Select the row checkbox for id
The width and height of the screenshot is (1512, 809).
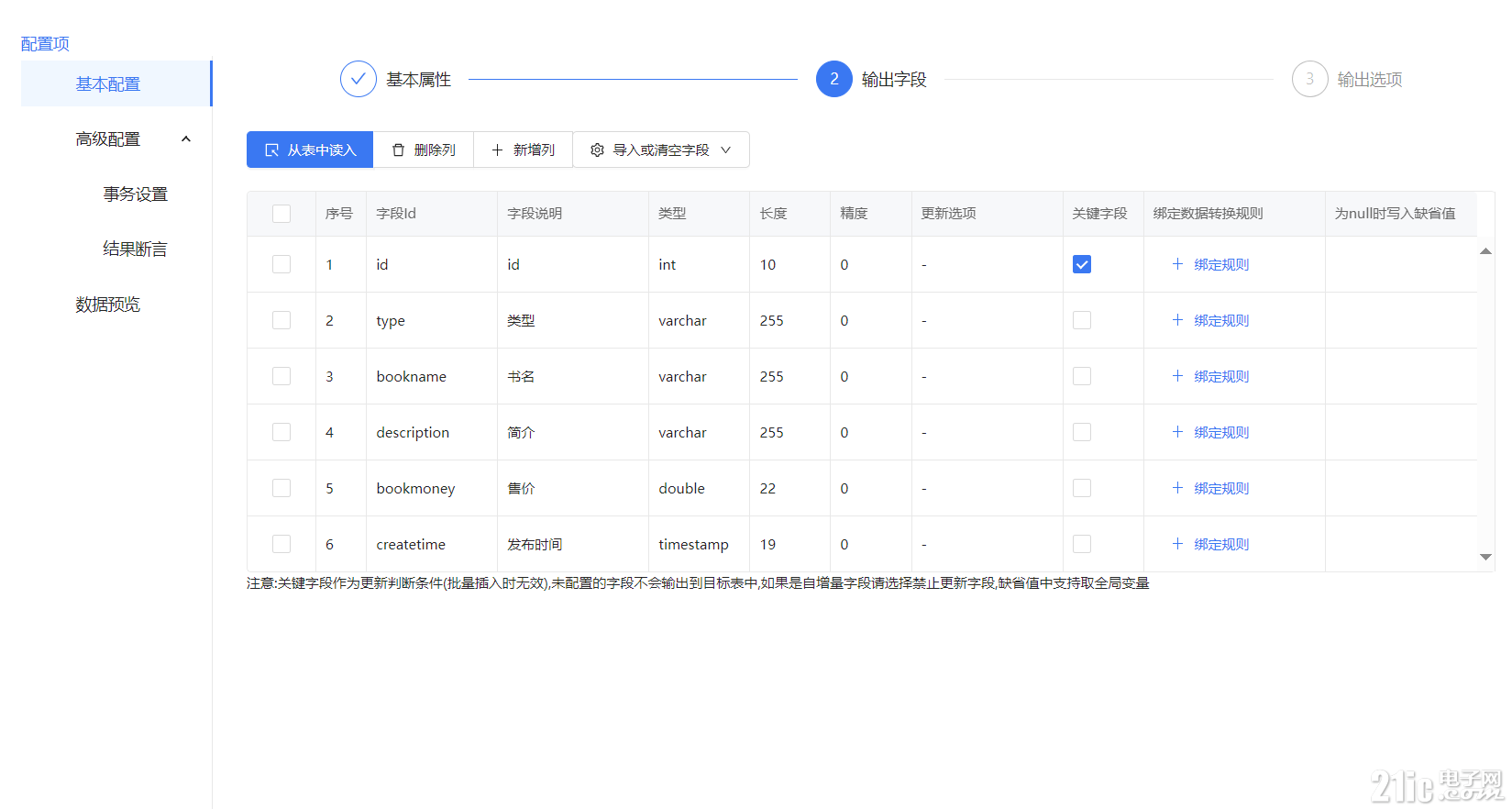click(x=281, y=264)
